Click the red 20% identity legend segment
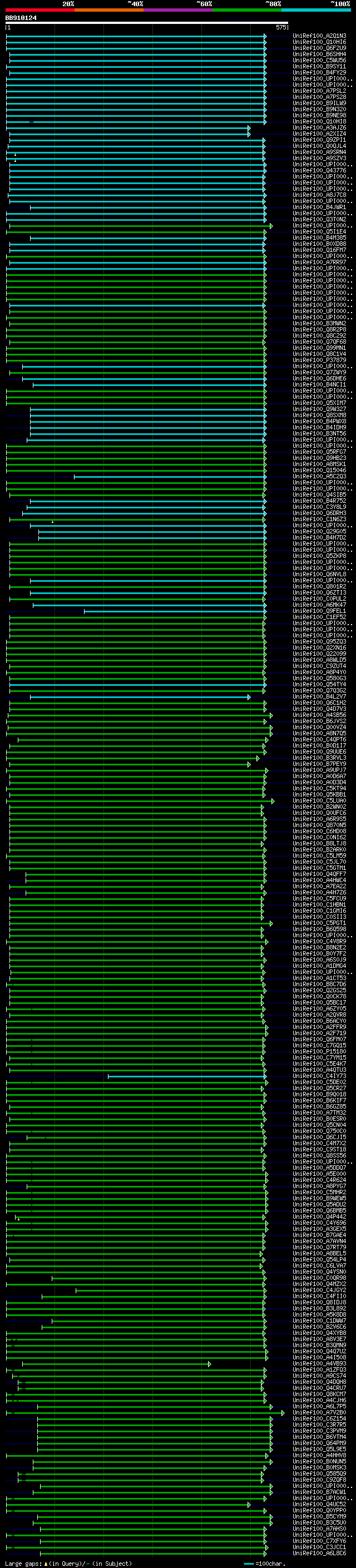 point(40,10)
